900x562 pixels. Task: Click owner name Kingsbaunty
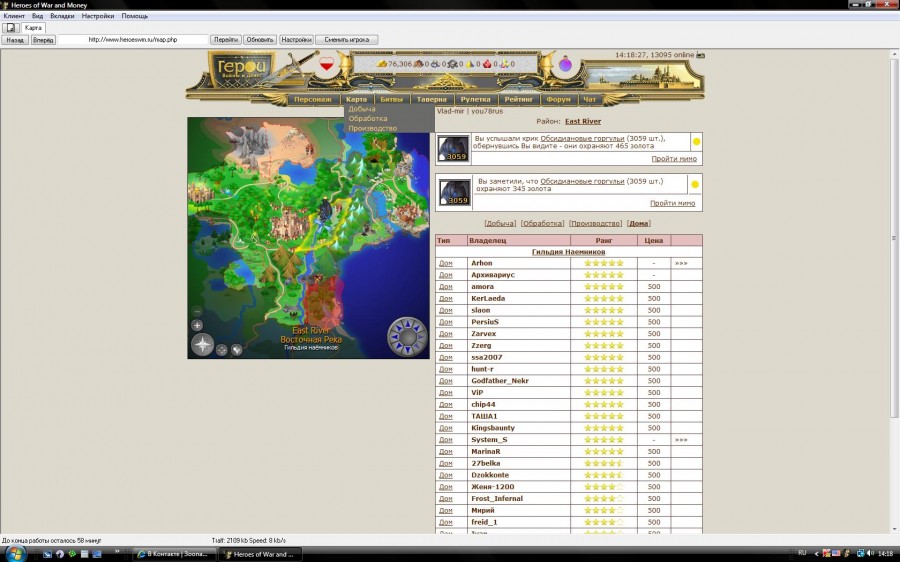click(492, 428)
